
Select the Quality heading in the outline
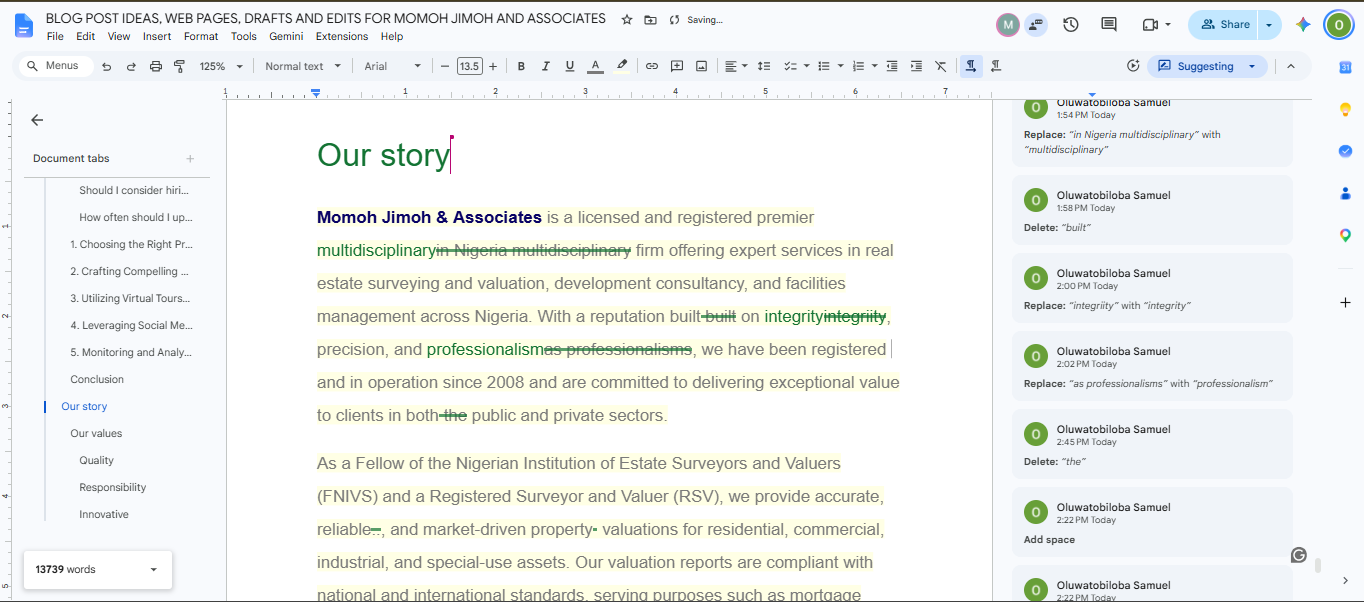tap(97, 460)
